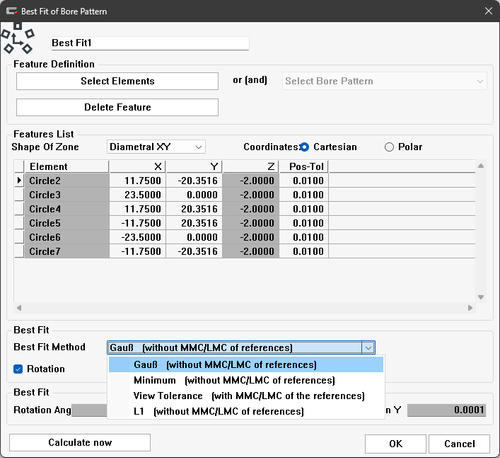Click the scroll left arrow under the table
500x458 pixels.
(x=19, y=308)
